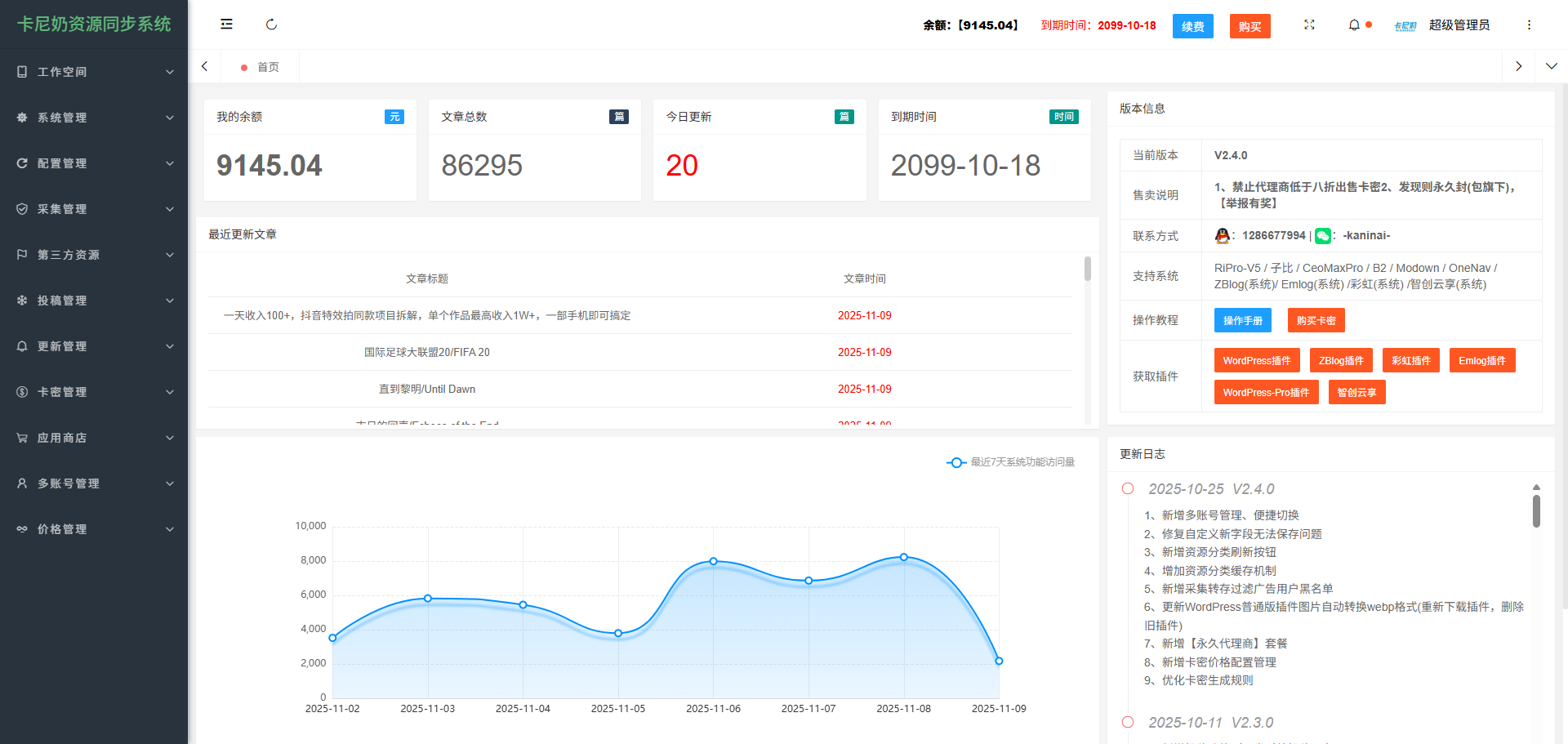The width and height of the screenshot is (1568, 744).
Task: Expand the 采集管理 menu
Action: [x=22, y=208]
